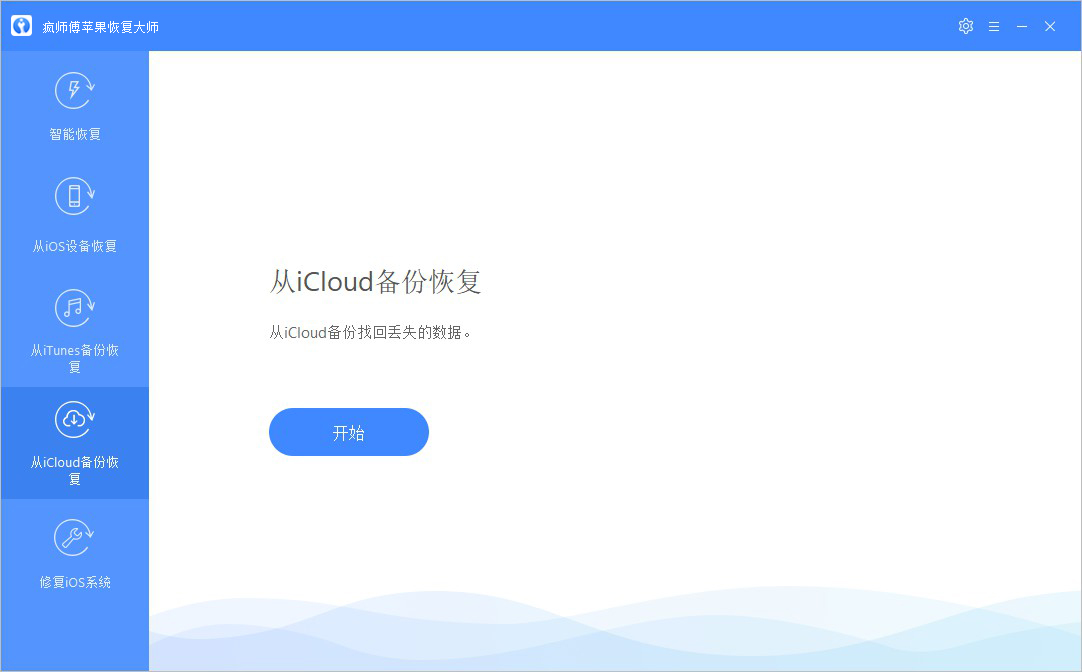Switch to the 从iOS设备恢复 label
The height and width of the screenshot is (672, 1082).
click(x=75, y=246)
